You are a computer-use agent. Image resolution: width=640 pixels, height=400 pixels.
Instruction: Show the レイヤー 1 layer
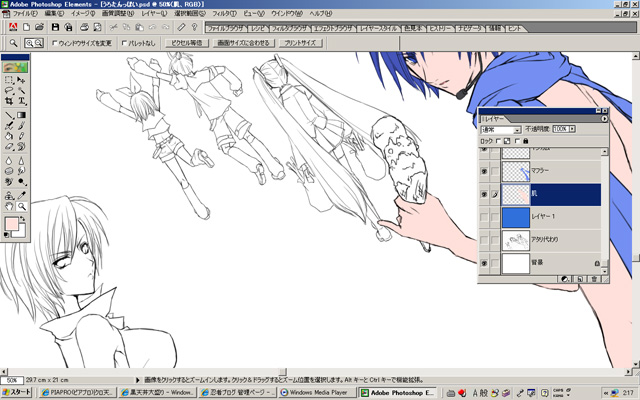(484, 217)
